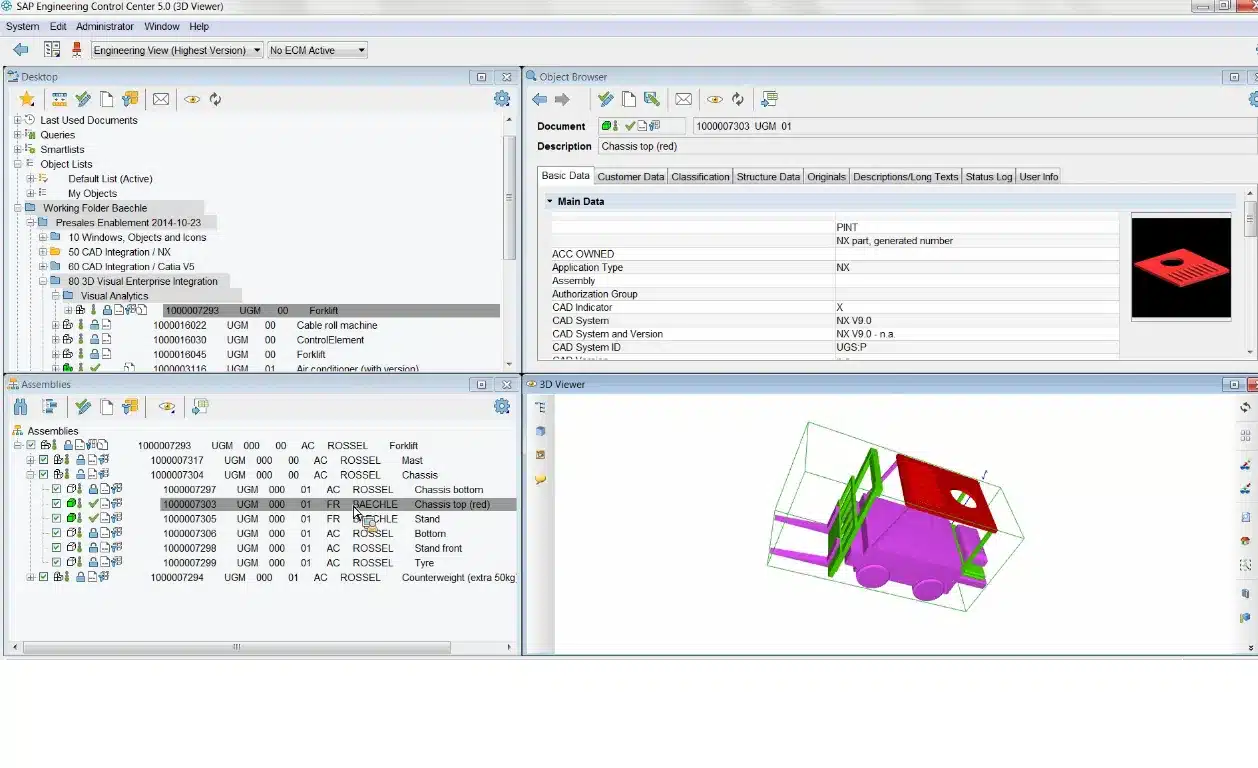Click the export arrow icon in Assemblies toolbar
Screen dimensions: 1258x768
[x=200, y=407]
